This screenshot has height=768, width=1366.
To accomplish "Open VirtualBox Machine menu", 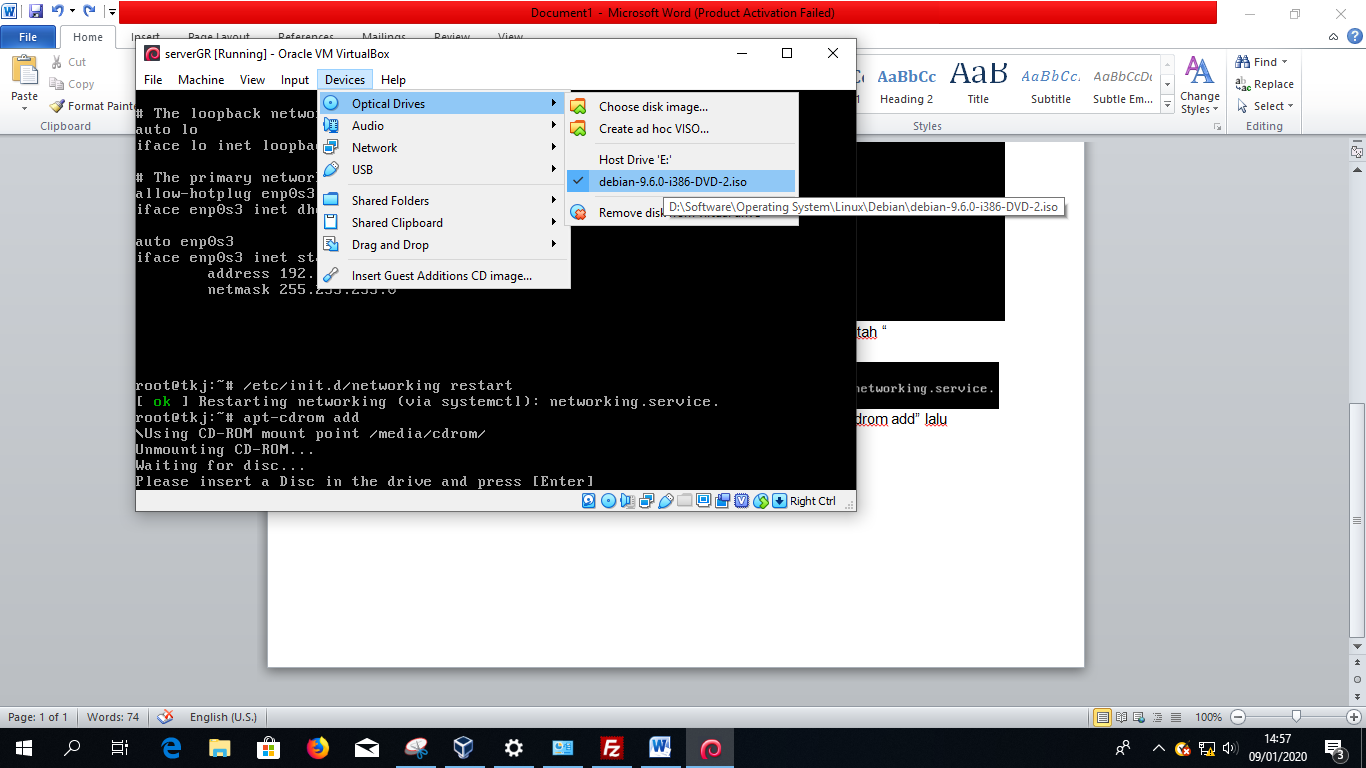I will click(x=201, y=80).
